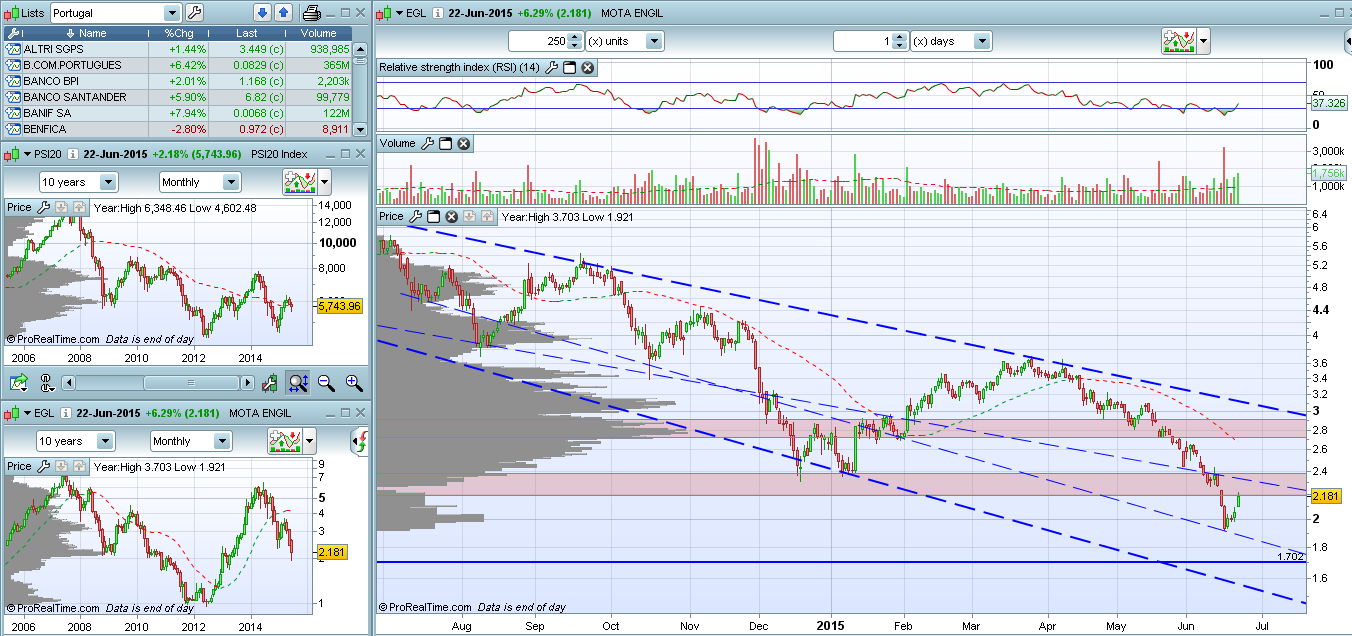Image resolution: width=1352 pixels, height=636 pixels.
Task: Move list selection down with blue arrow
Action: click(262, 13)
